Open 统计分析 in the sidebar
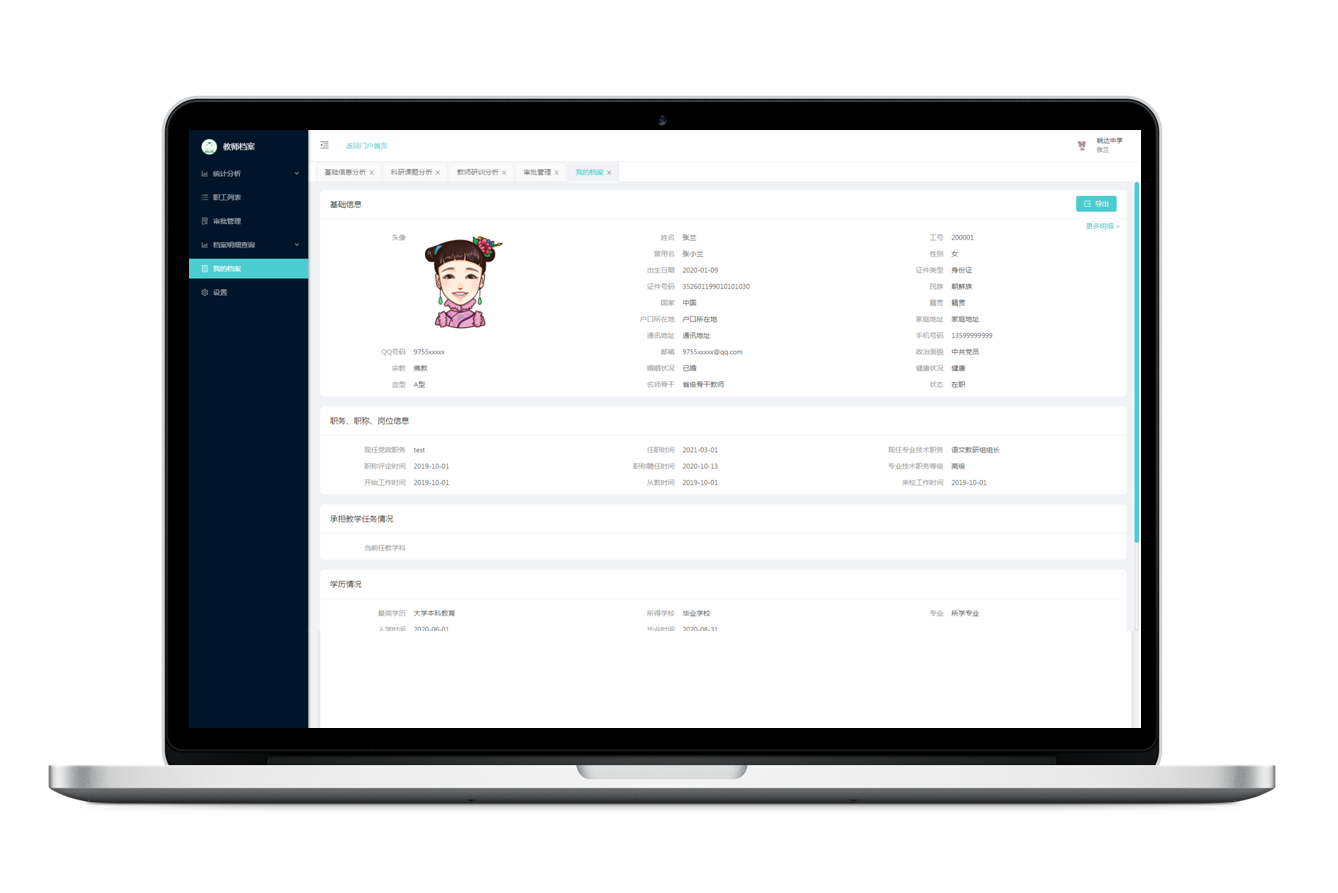This screenshot has height=893, width=1338. coord(248,174)
